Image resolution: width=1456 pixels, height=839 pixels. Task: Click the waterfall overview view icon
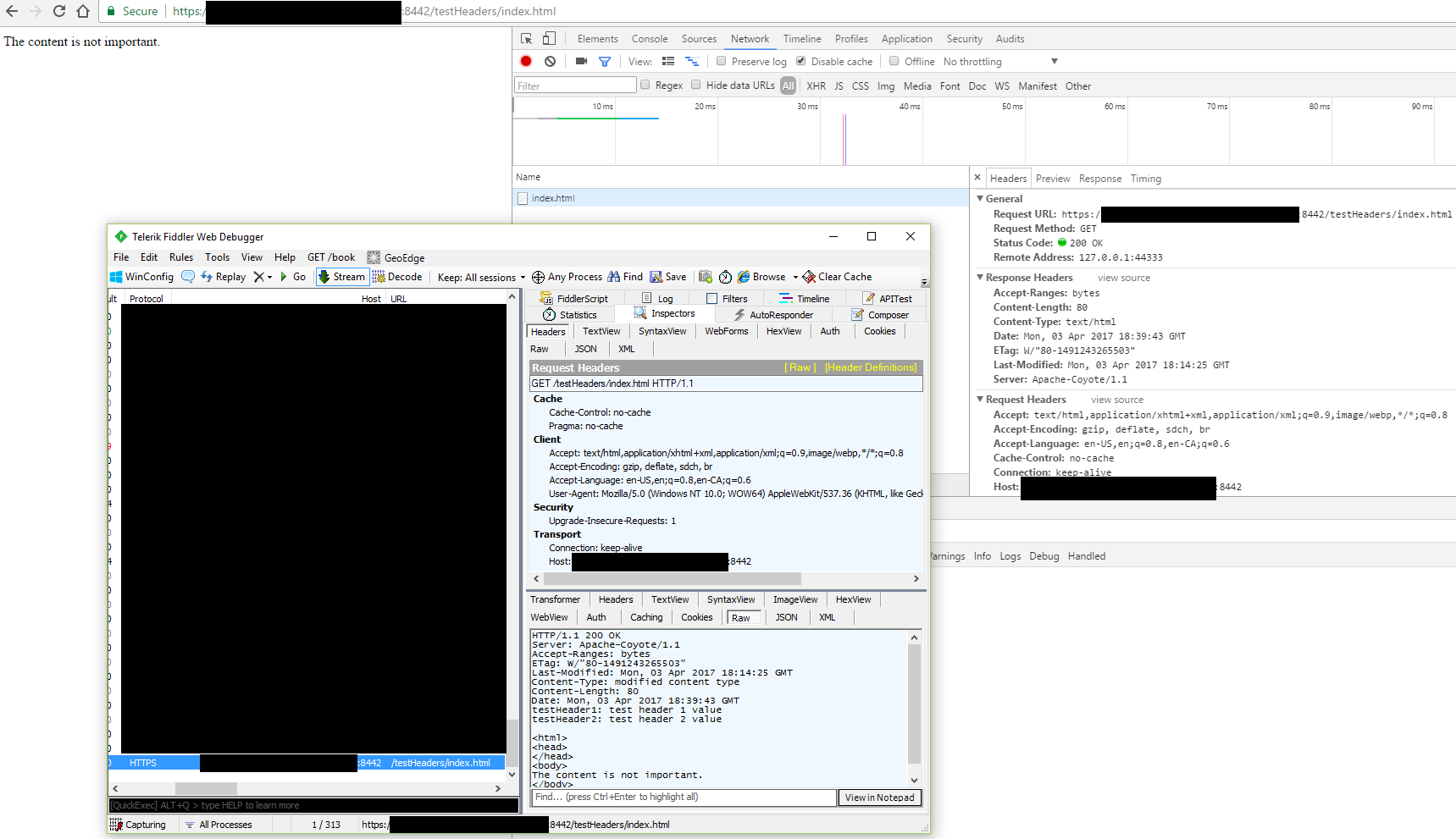(692, 61)
